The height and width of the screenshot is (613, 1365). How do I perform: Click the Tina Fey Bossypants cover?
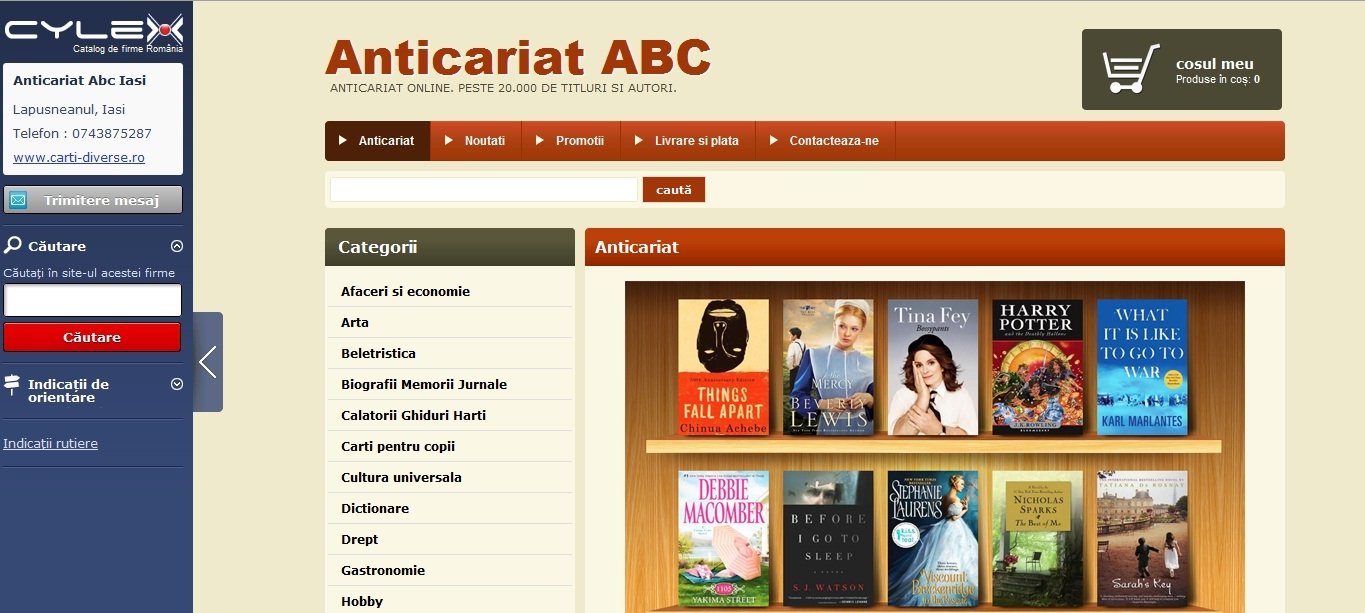click(933, 367)
